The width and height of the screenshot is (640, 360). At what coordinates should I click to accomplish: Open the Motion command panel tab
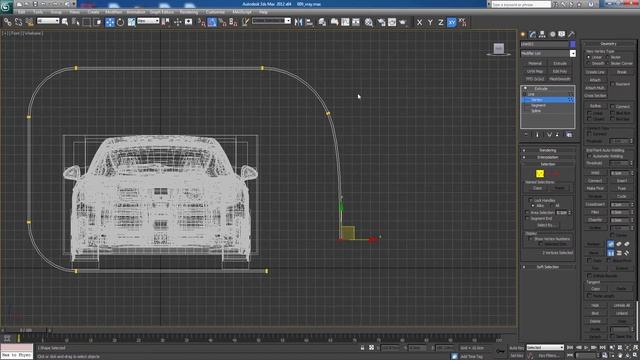(x=552, y=34)
